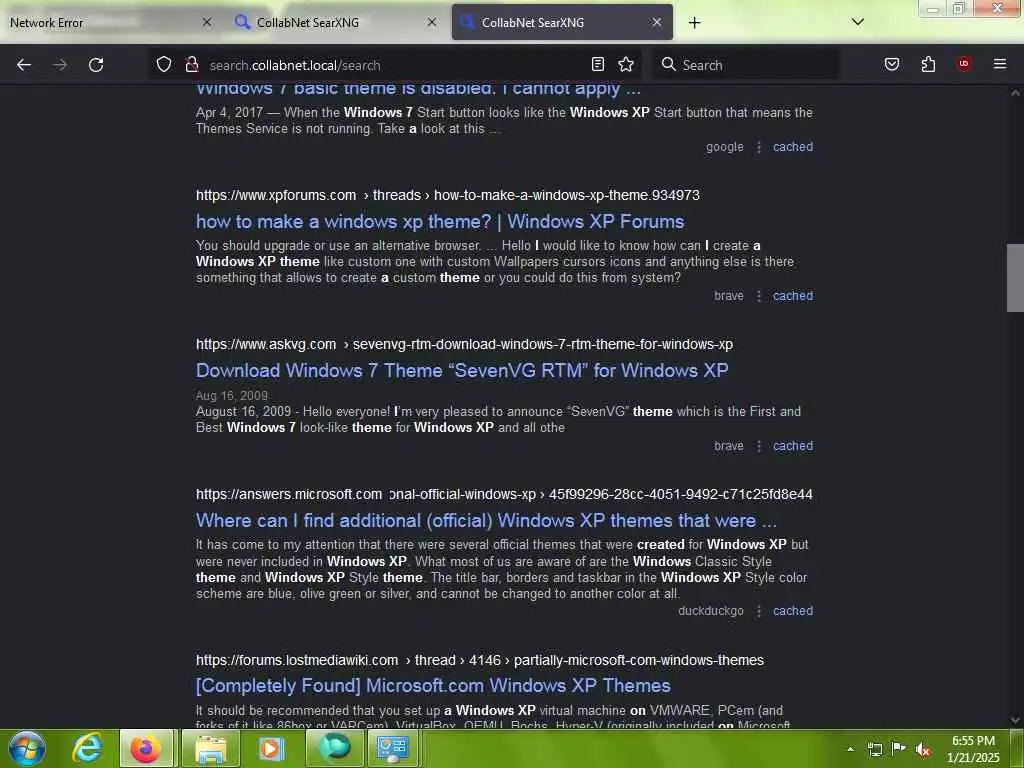The height and width of the screenshot is (768, 1024).
Task: Open options dots beside duckduckgo engine
Action: coord(759,612)
